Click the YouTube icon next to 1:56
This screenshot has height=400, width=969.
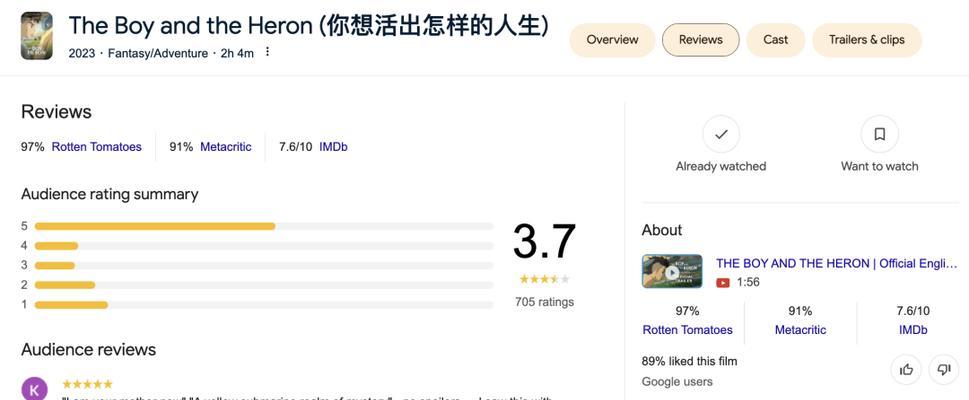(x=723, y=283)
